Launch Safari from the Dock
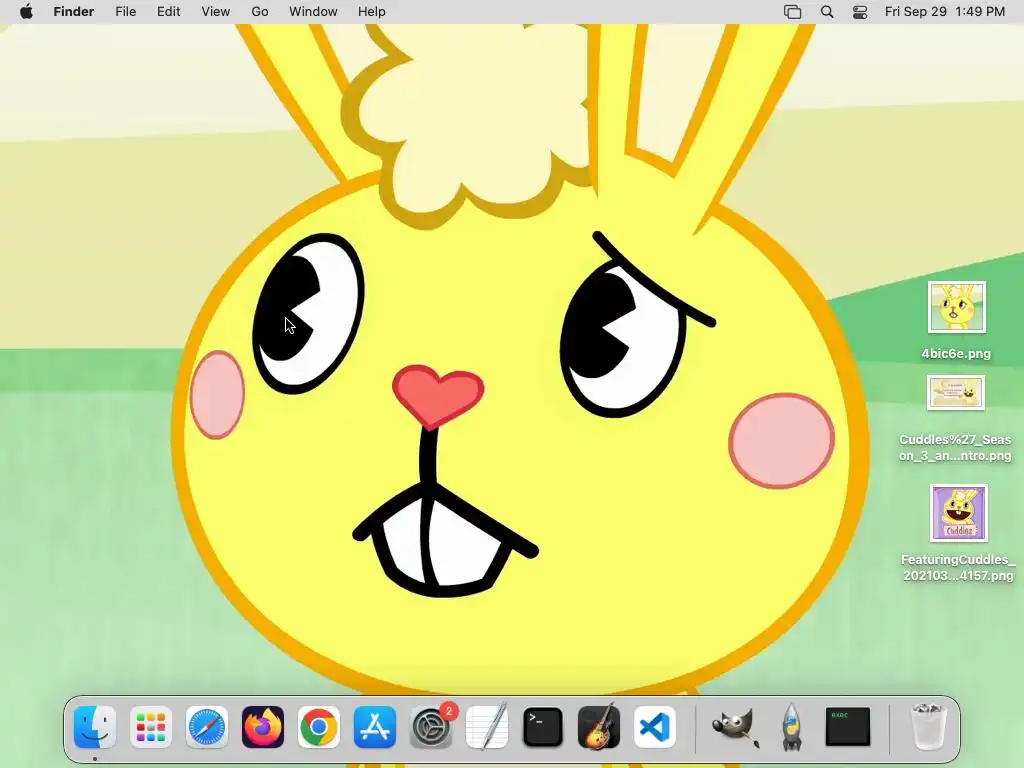 coord(207,727)
